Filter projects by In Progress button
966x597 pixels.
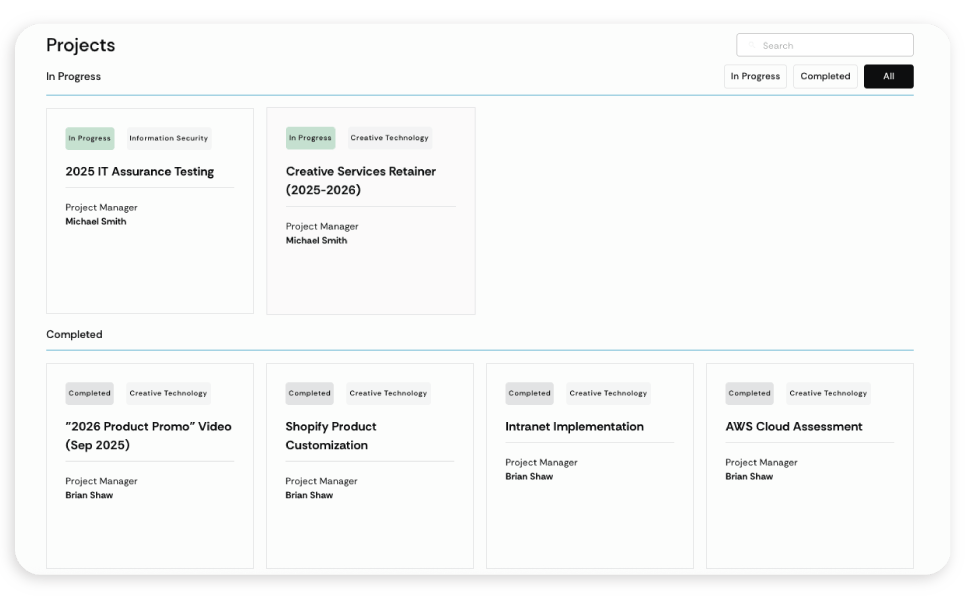[755, 76]
